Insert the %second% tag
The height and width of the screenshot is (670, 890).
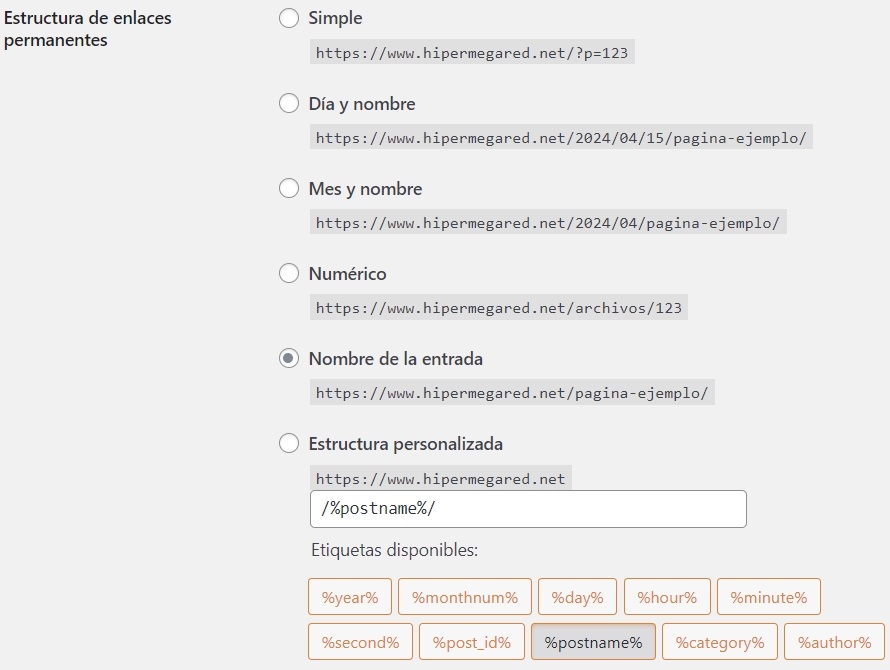[360, 642]
